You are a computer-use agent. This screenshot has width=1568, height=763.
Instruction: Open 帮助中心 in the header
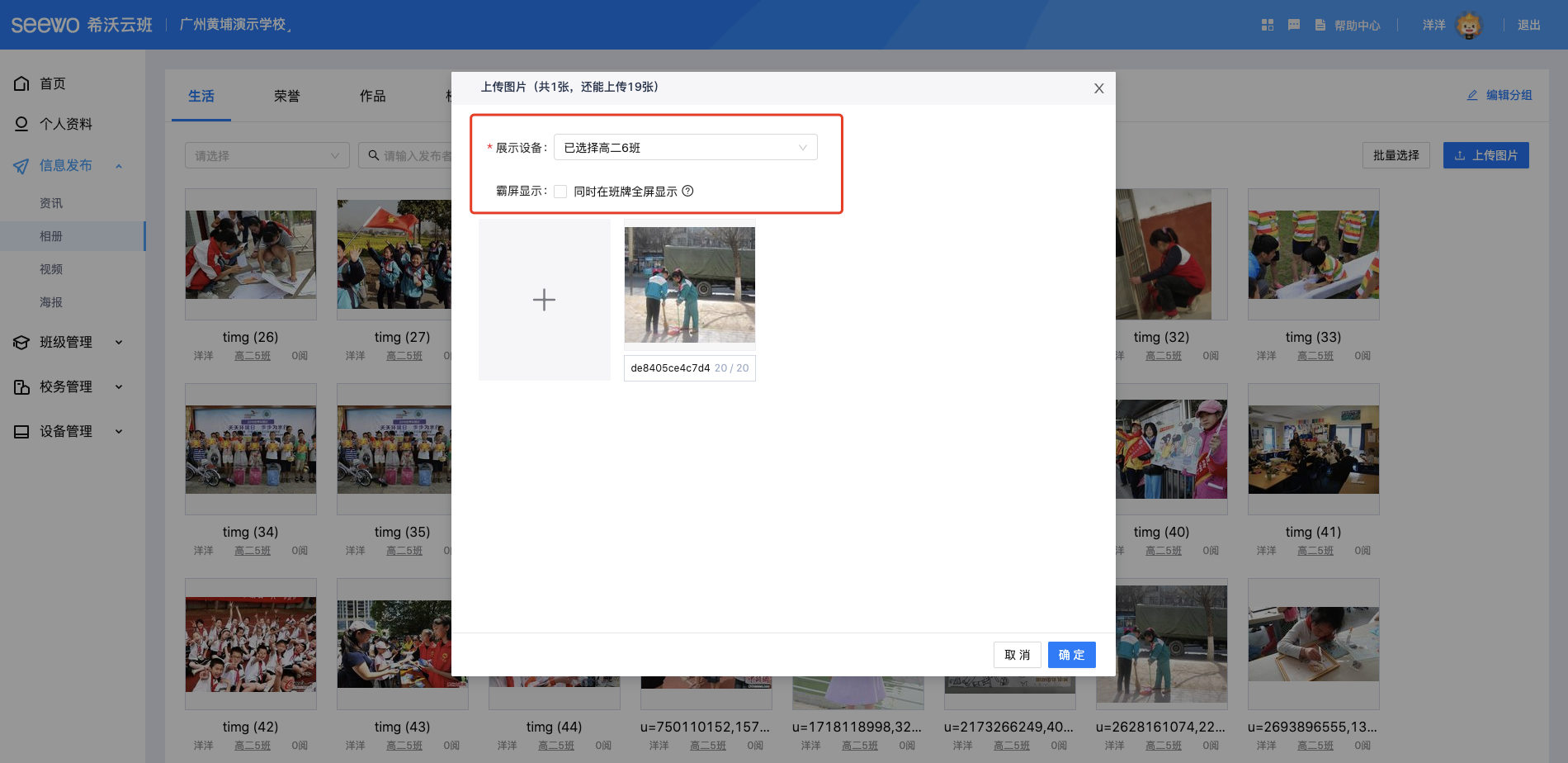pyautogui.click(x=1348, y=25)
